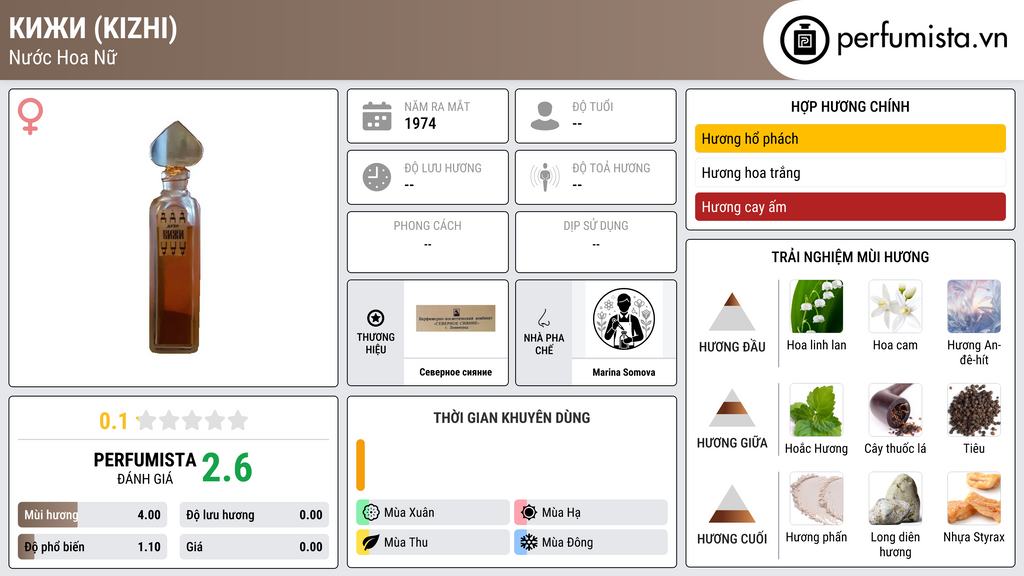This screenshot has width=1024, height=576.
Task: Select the Hoắc Hương note image
Action: pos(816,410)
